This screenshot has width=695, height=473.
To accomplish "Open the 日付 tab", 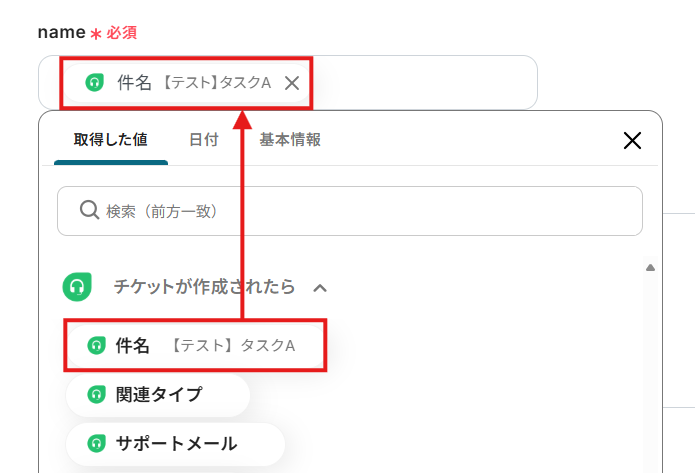I will (203, 140).
